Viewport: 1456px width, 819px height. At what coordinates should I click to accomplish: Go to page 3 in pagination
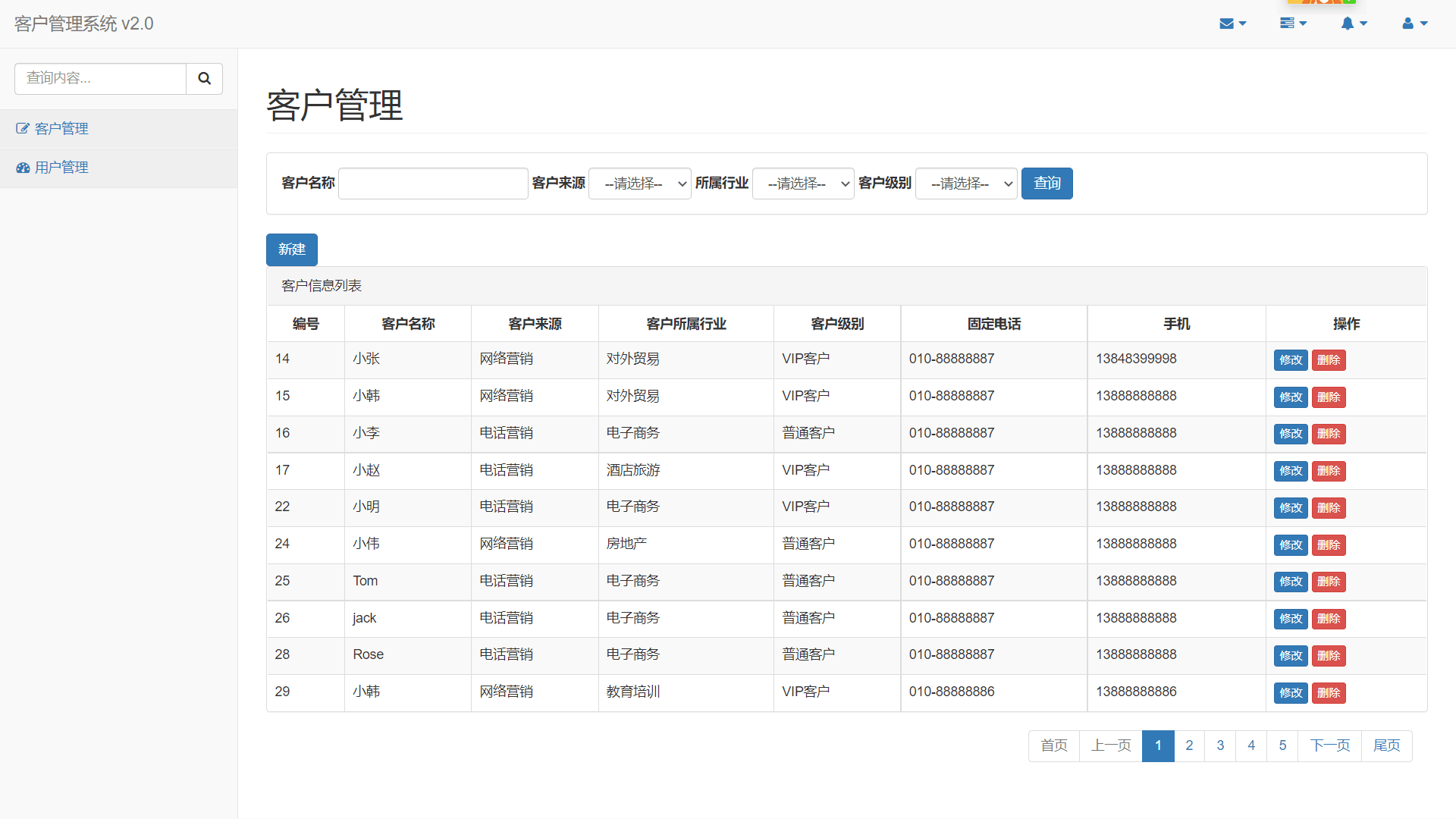click(1220, 745)
